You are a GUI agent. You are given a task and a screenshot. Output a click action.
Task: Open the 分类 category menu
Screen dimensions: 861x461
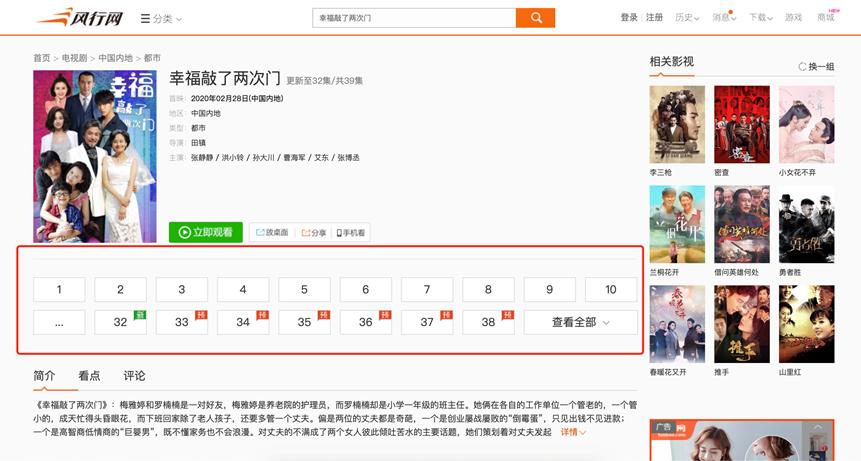[161, 19]
